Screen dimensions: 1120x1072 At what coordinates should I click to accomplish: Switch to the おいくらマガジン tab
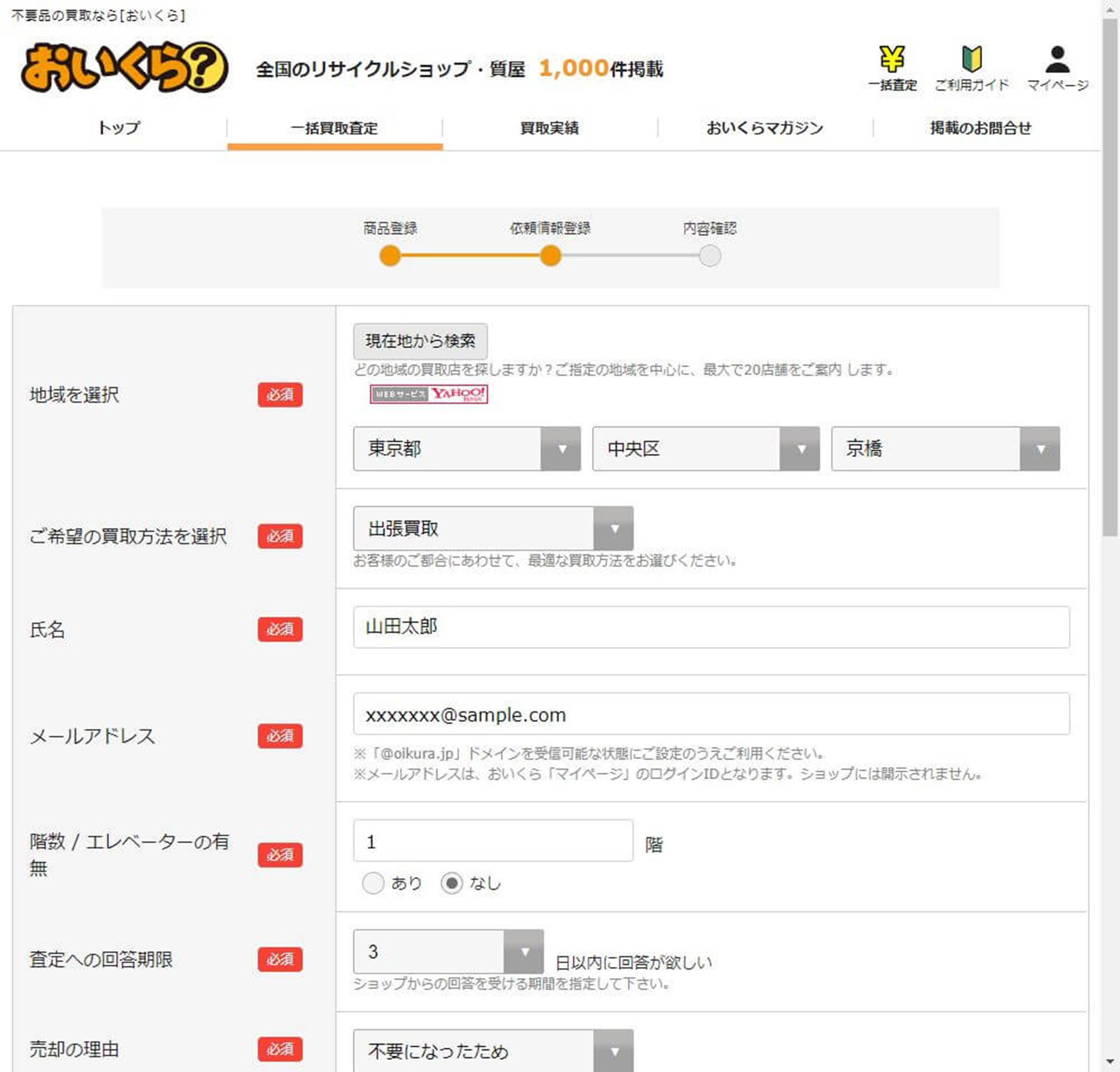click(764, 127)
